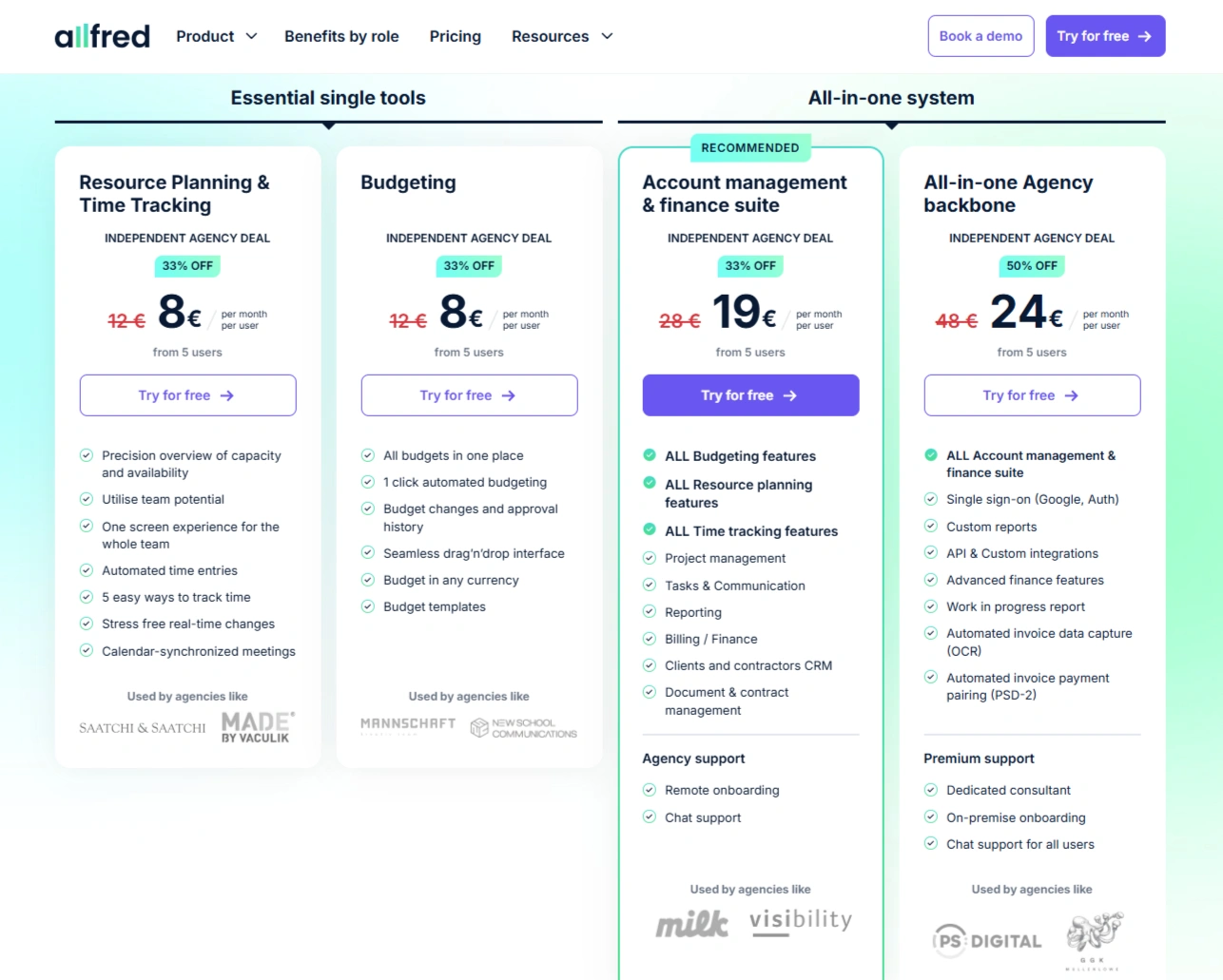Viewport: 1223px width, 980px height.
Task: Click the New School Communications logo
Action: 524,728
